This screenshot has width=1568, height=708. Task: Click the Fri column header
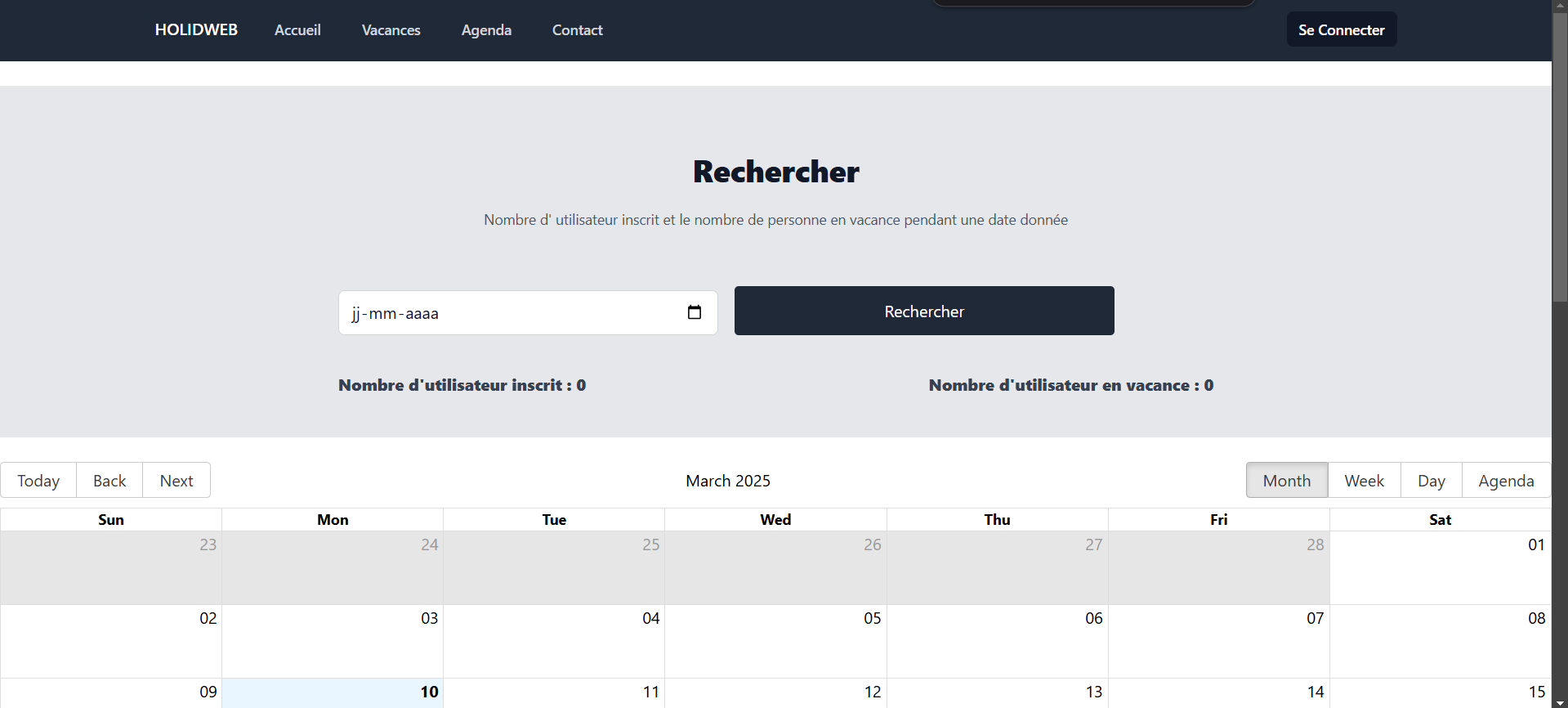(1218, 520)
